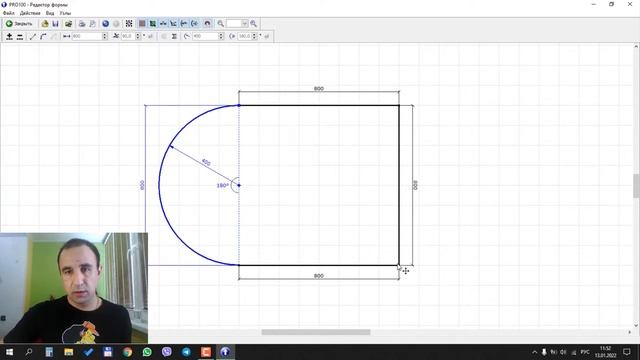This screenshot has width=640, height=360.
Task: Click the add node plus icon
Action: click(x=9, y=36)
